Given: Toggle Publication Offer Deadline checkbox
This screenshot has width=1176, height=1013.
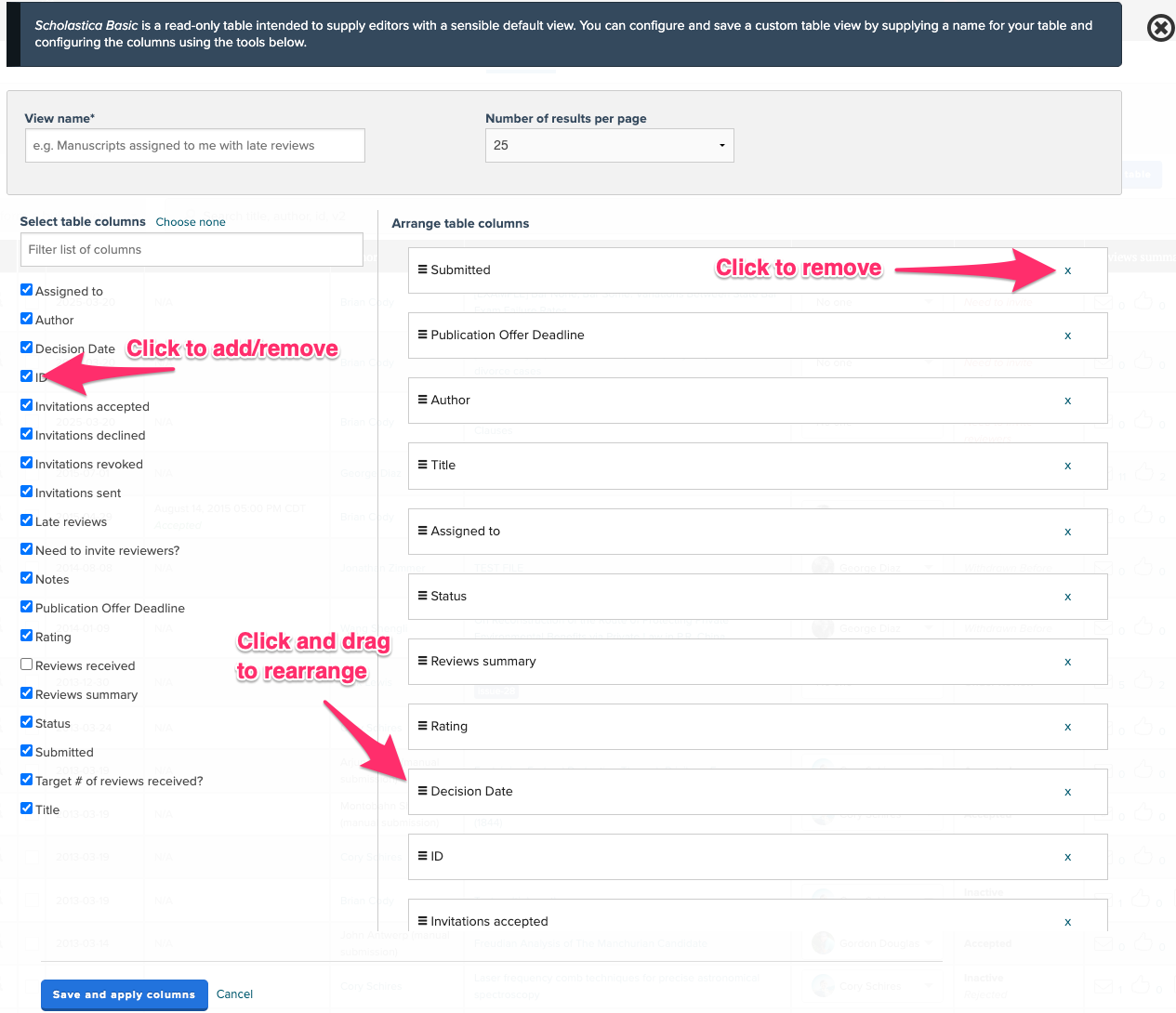Looking at the screenshot, I should coord(27,607).
